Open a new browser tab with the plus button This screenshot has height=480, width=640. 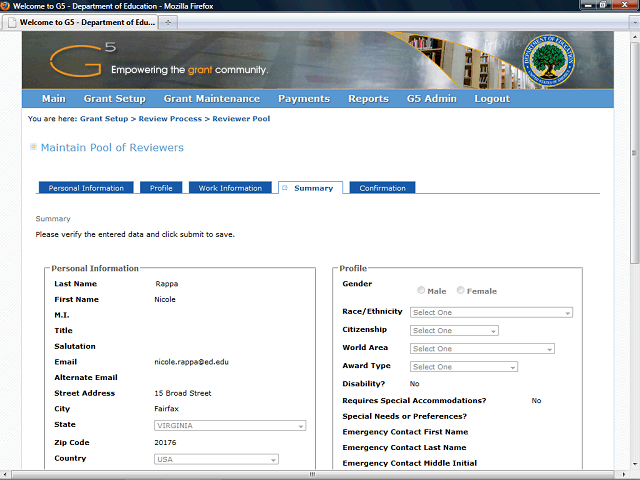click(x=167, y=22)
